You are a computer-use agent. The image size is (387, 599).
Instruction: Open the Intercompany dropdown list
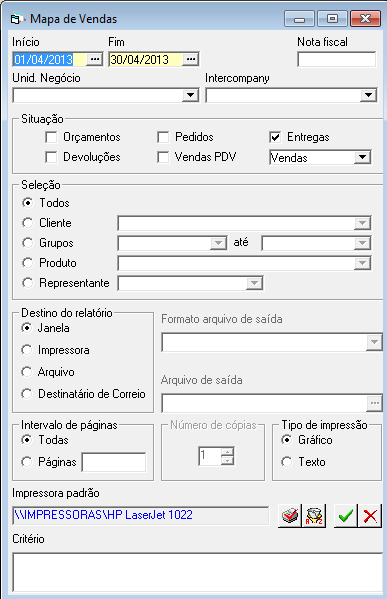[x=368, y=95]
